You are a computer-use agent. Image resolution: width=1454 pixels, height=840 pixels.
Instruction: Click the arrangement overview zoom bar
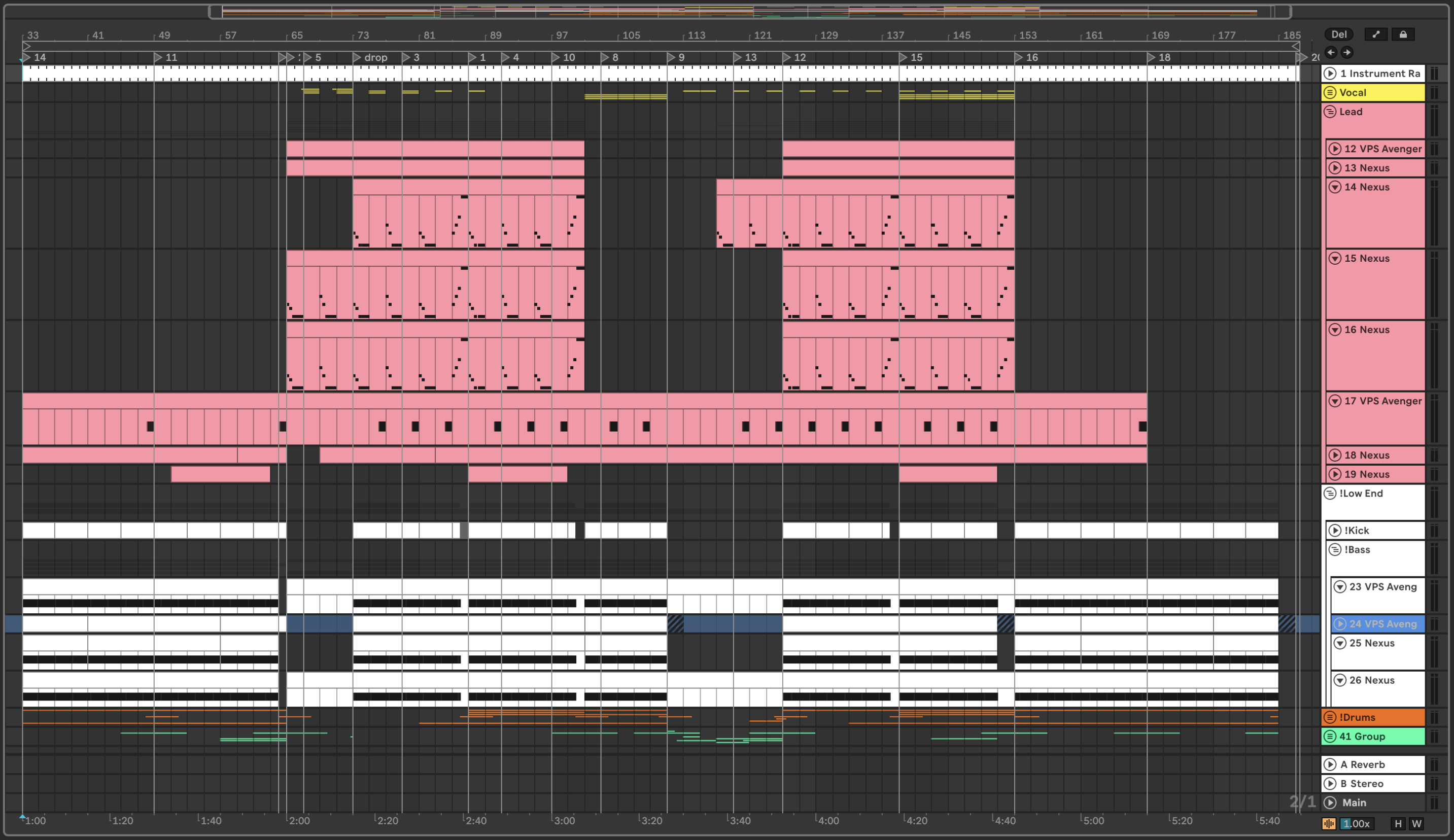point(749,12)
